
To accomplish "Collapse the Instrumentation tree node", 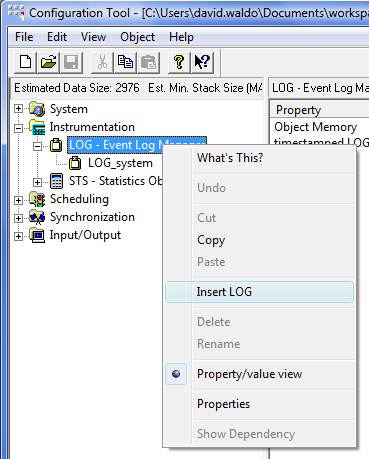I will 19,128.
